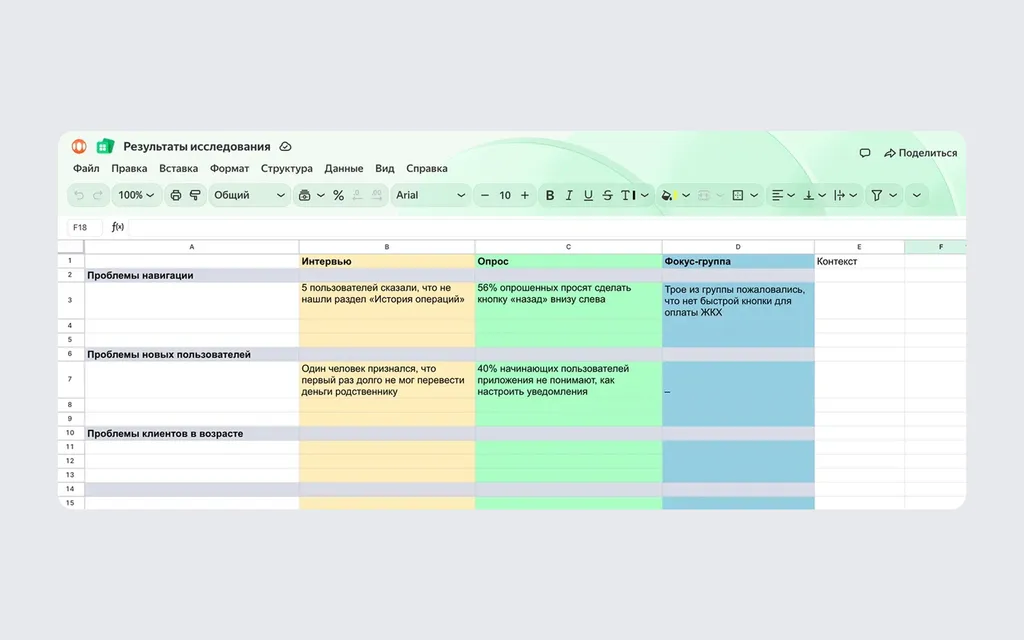1024x640 pixels.
Task: Select cell Проблемы навигации
Action: [x=191, y=276]
